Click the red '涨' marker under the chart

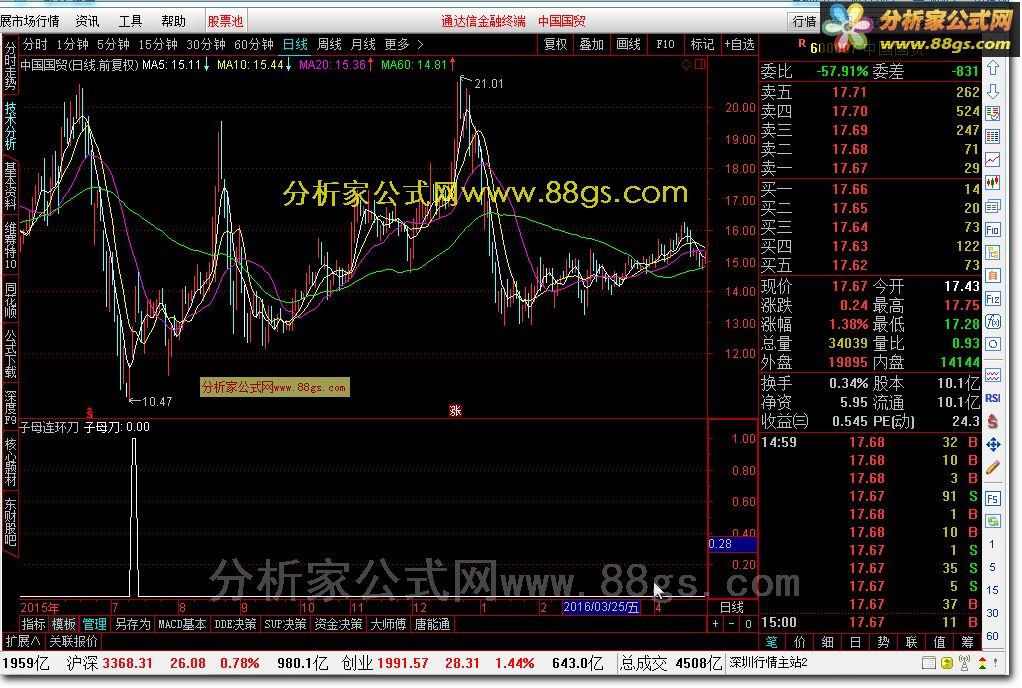[455, 410]
